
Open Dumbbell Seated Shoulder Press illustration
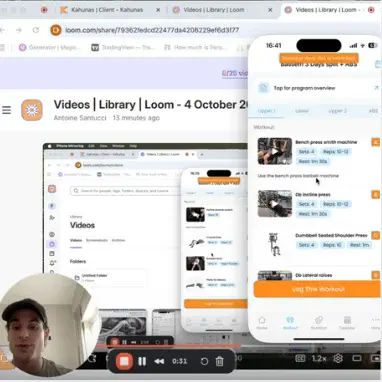[x=275, y=244]
